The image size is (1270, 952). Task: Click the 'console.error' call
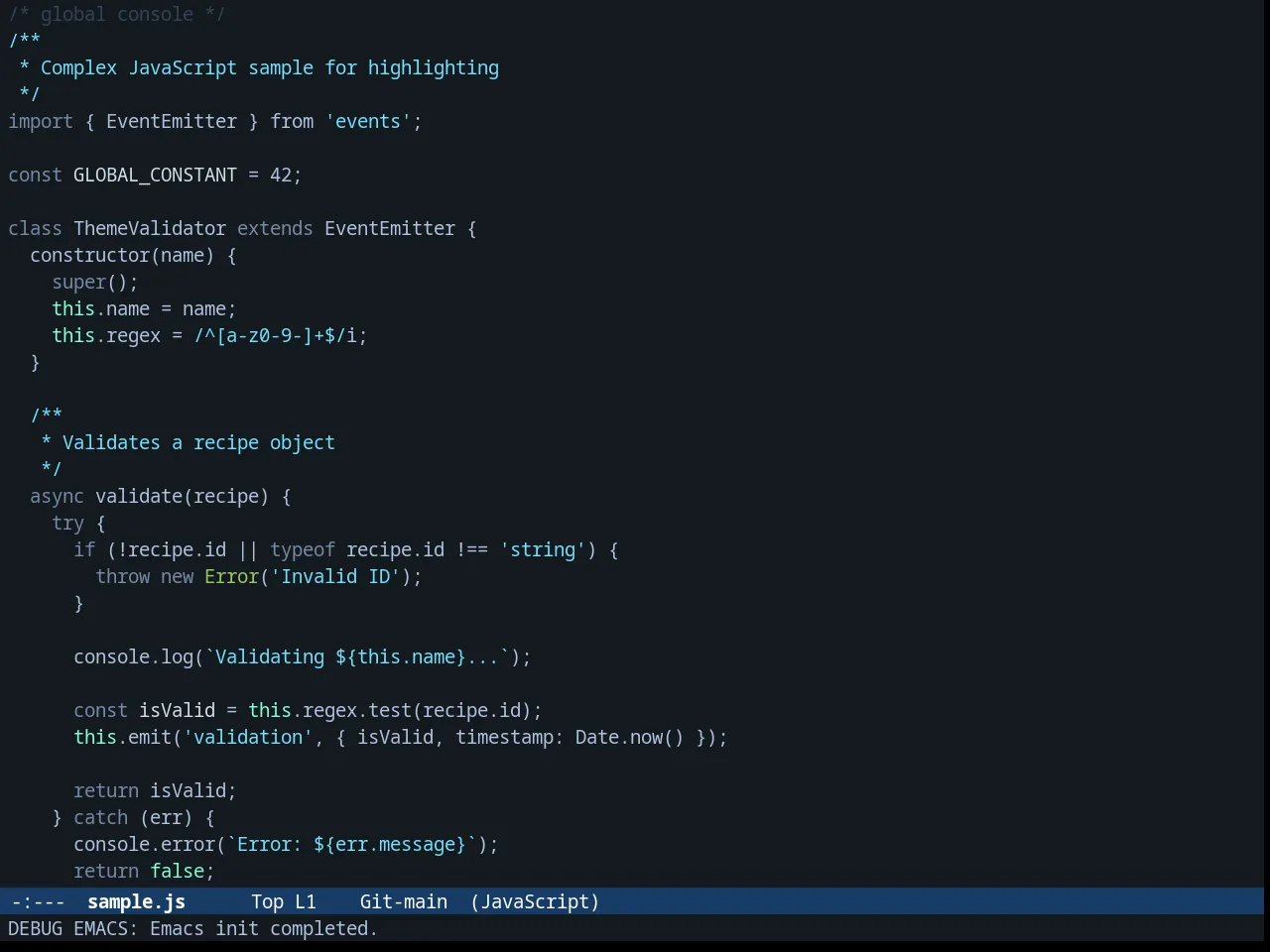point(144,844)
